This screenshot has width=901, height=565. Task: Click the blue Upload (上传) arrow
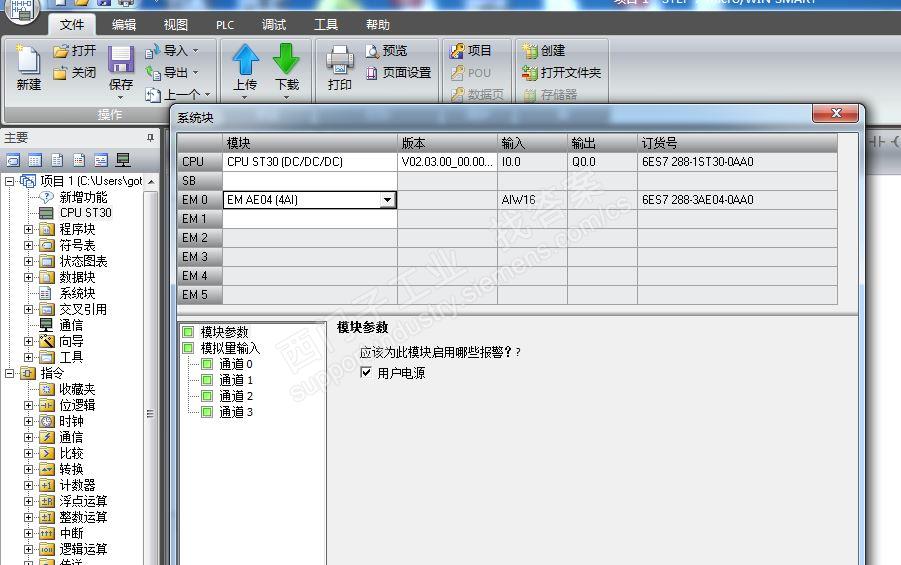245,59
